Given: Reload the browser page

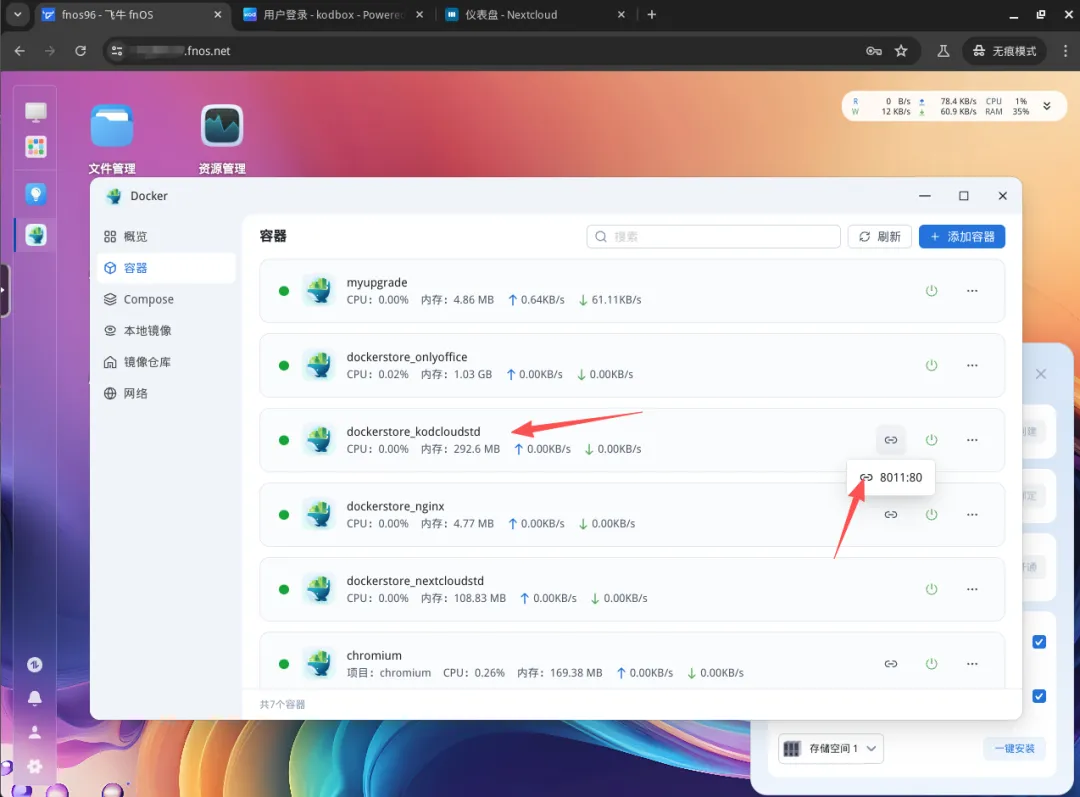Looking at the screenshot, I should [x=81, y=51].
